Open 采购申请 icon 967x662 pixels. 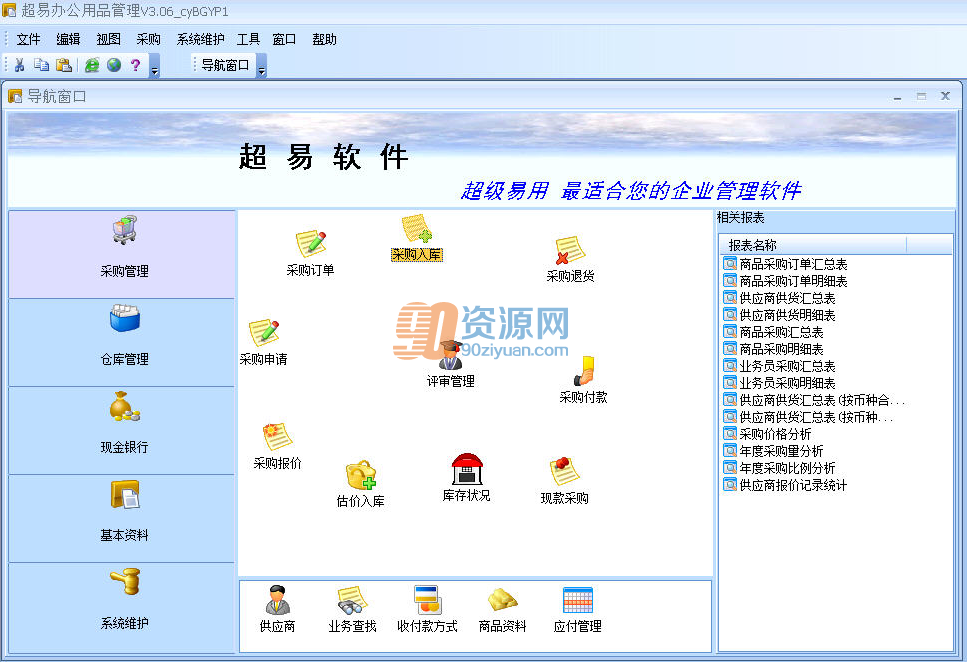click(264, 333)
